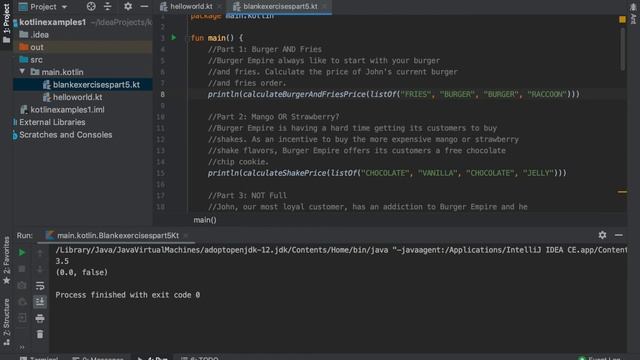Click the Exit icon in Run panel left toolbar
The height and width of the screenshot is (360, 640).
(x=22, y=318)
